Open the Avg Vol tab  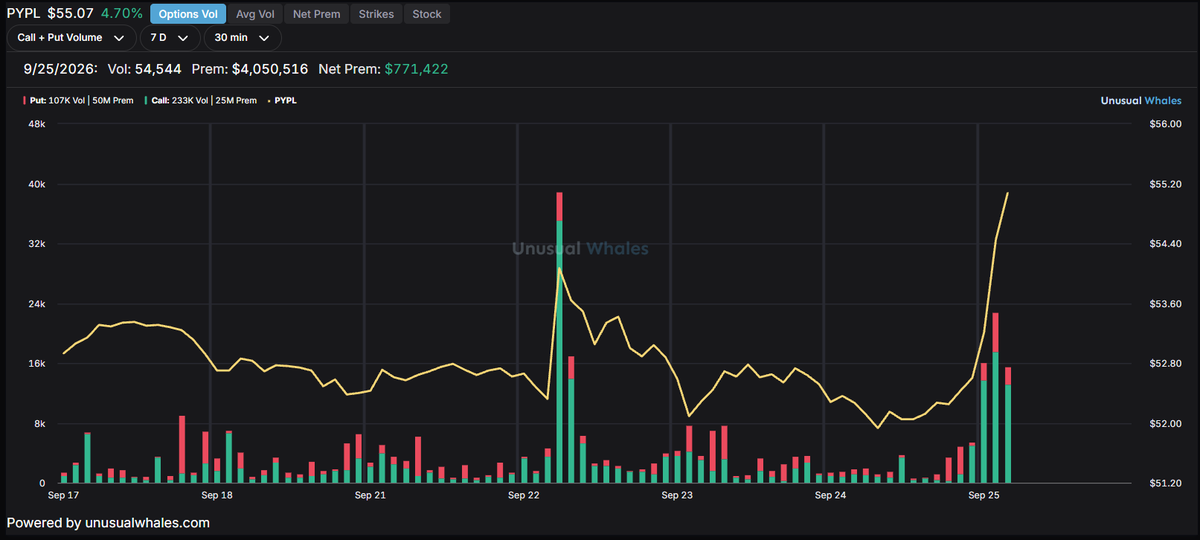(x=255, y=14)
